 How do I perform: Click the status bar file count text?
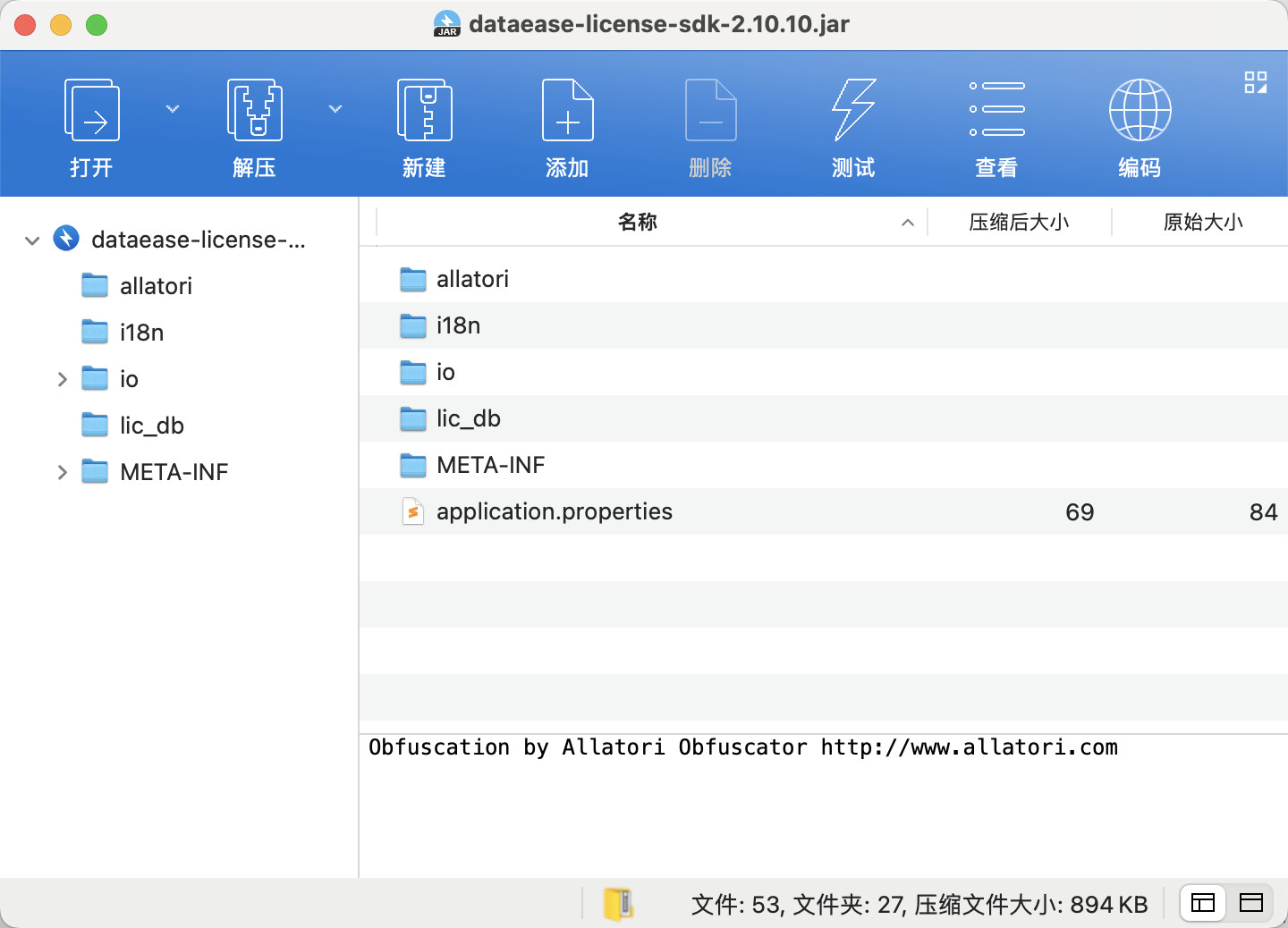(919, 905)
